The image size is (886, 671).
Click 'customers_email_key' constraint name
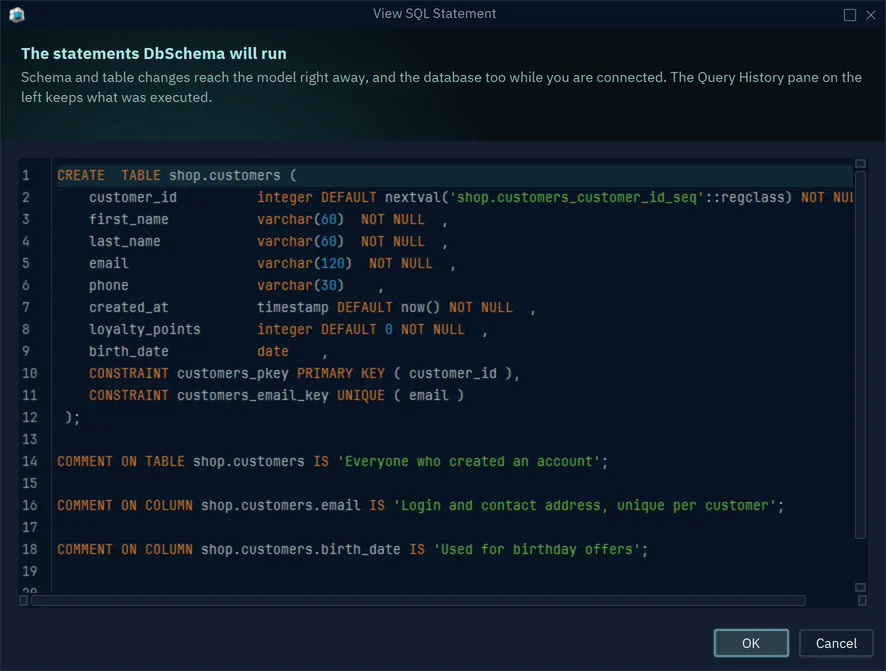253,395
